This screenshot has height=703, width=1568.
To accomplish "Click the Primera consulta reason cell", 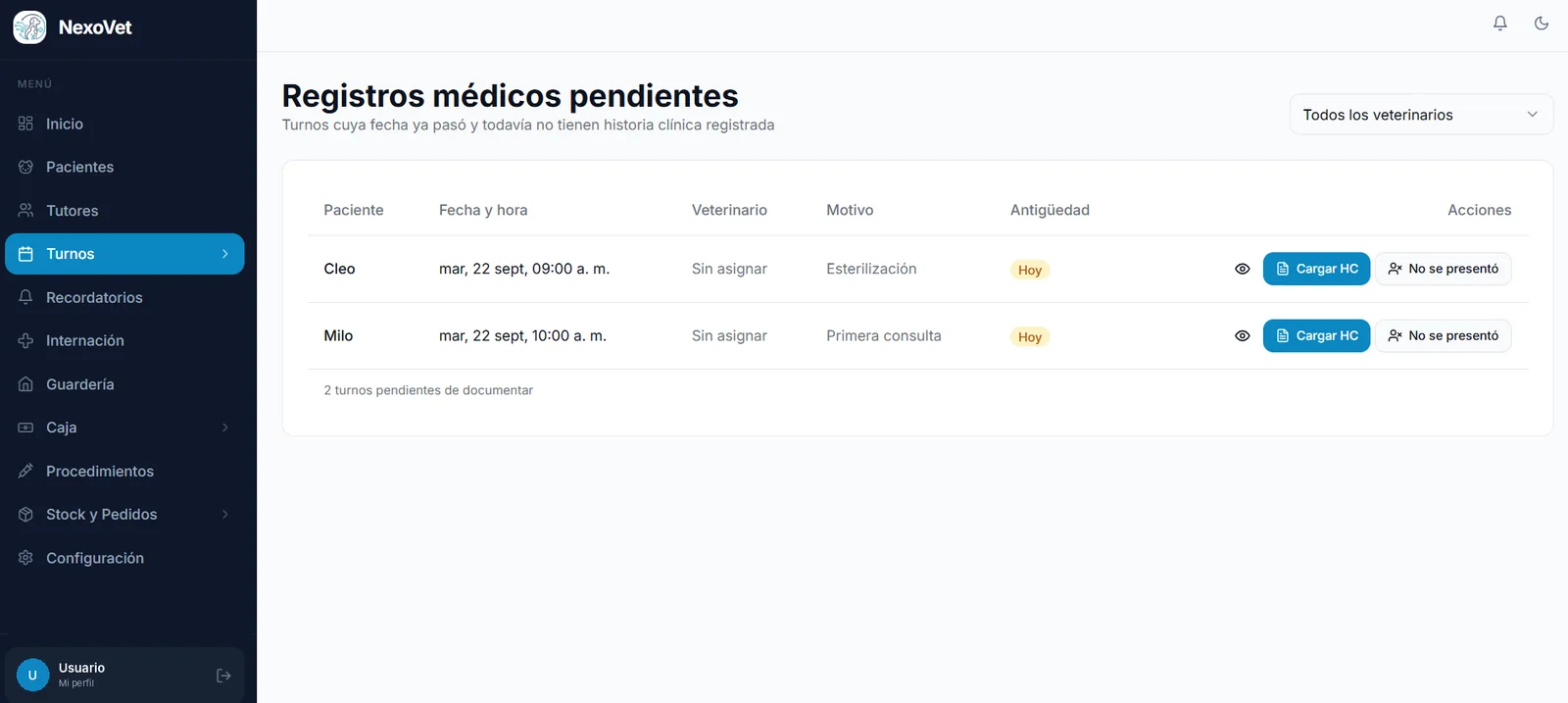I will point(883,335).
